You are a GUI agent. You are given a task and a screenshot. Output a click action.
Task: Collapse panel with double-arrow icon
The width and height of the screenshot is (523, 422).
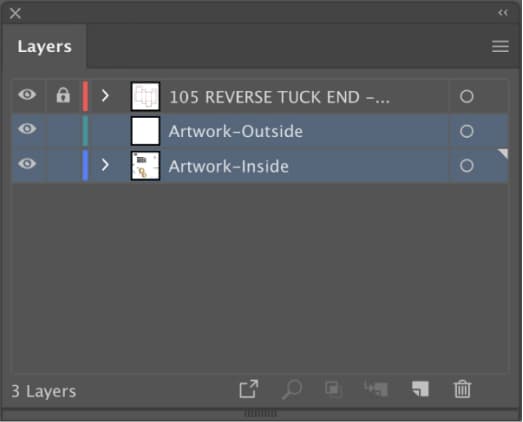503,13
